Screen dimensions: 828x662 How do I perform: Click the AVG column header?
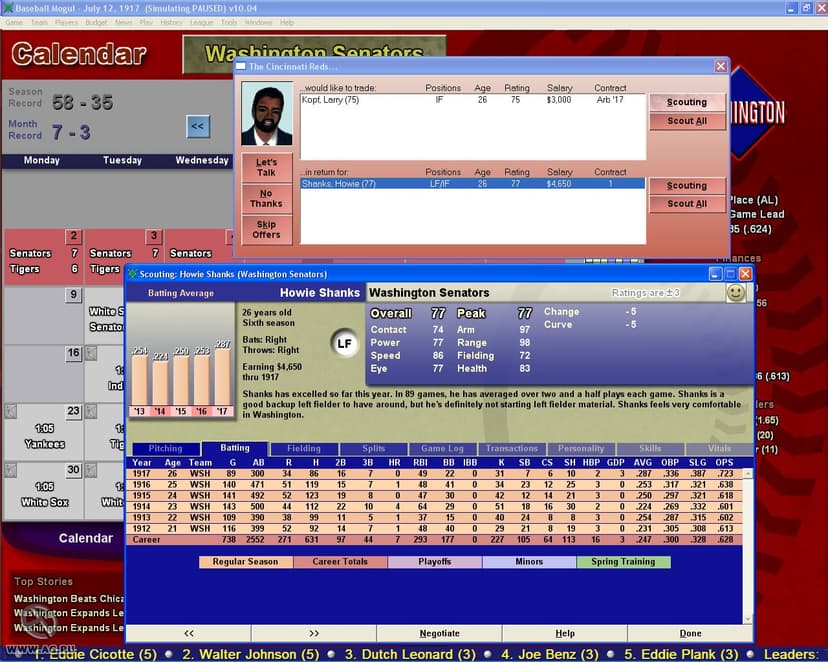coord(643,462)
